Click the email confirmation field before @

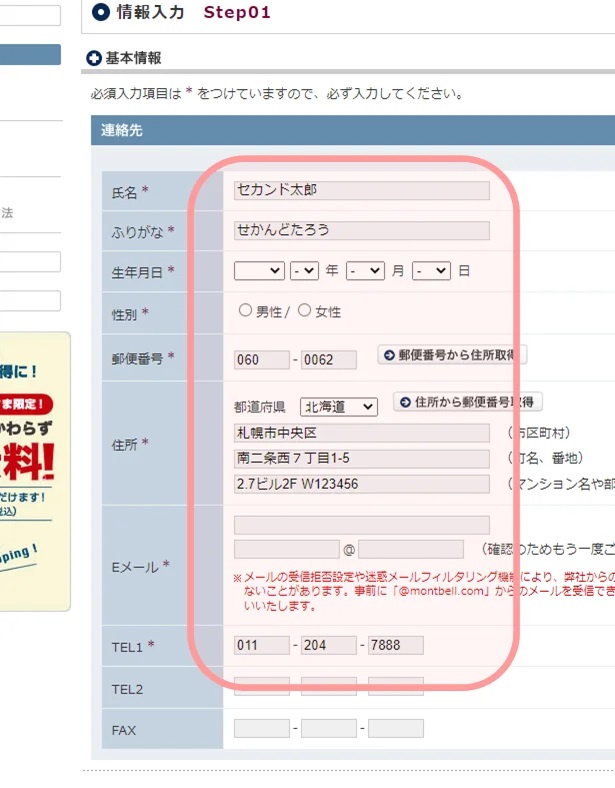coord(286,549)
